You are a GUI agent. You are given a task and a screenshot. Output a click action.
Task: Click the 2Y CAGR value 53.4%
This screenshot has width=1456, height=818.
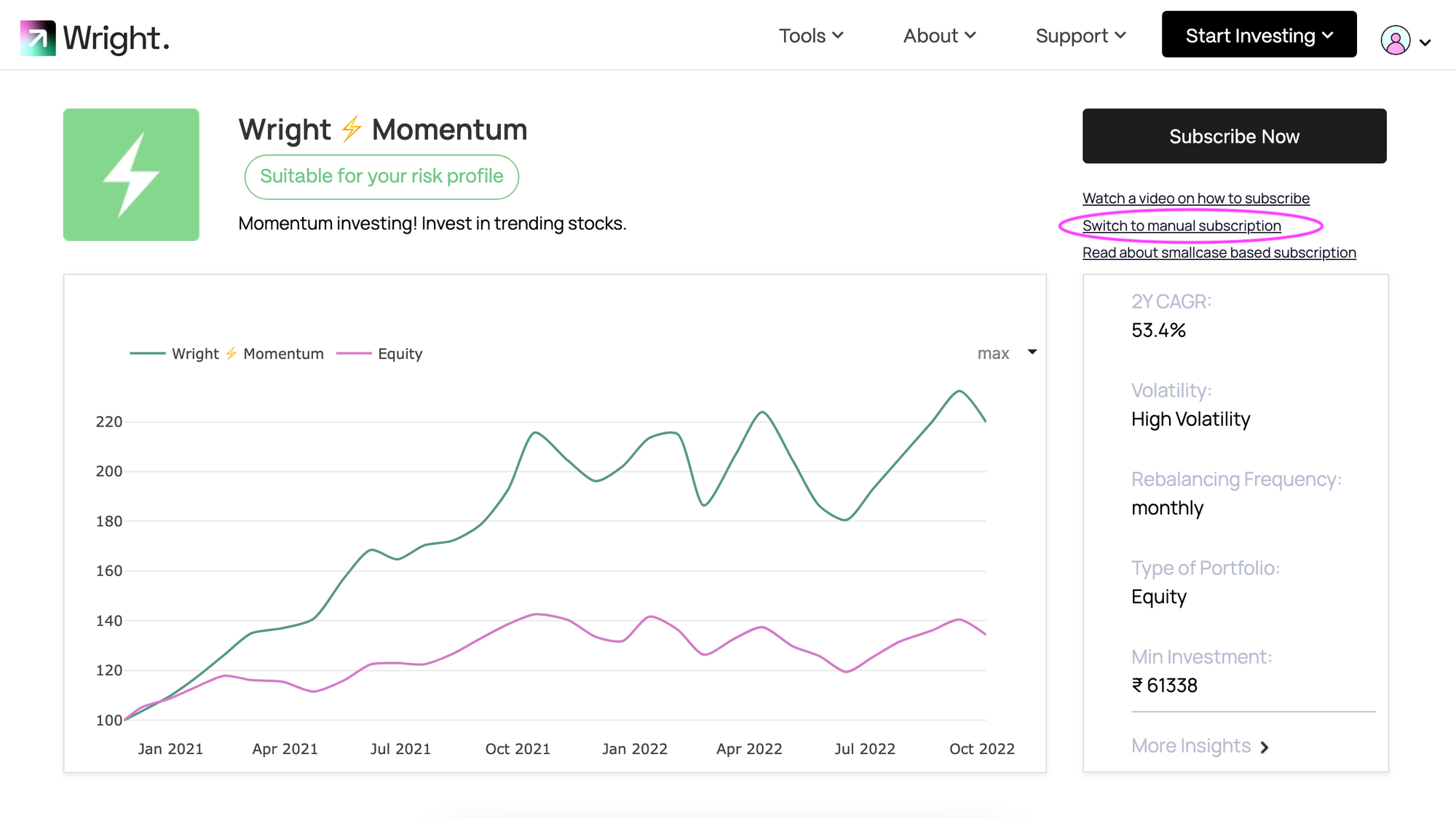[1158, 330]
